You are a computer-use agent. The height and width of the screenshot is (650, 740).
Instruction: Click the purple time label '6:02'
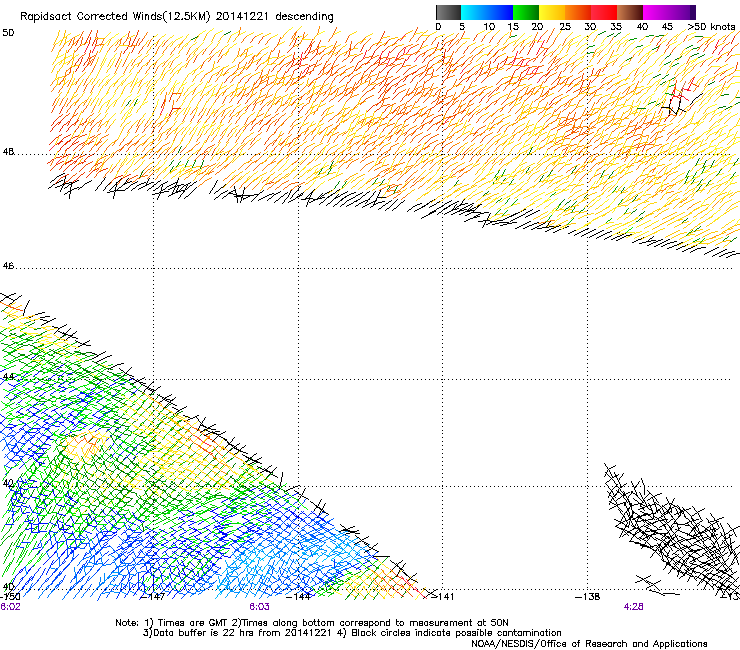coord(10,607)
